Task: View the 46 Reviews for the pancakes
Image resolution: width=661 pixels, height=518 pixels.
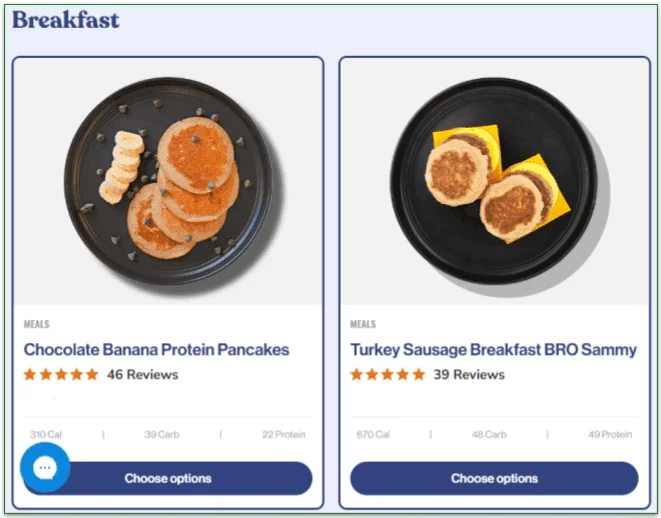Action: pyautogui.click(x=142, y=375)
